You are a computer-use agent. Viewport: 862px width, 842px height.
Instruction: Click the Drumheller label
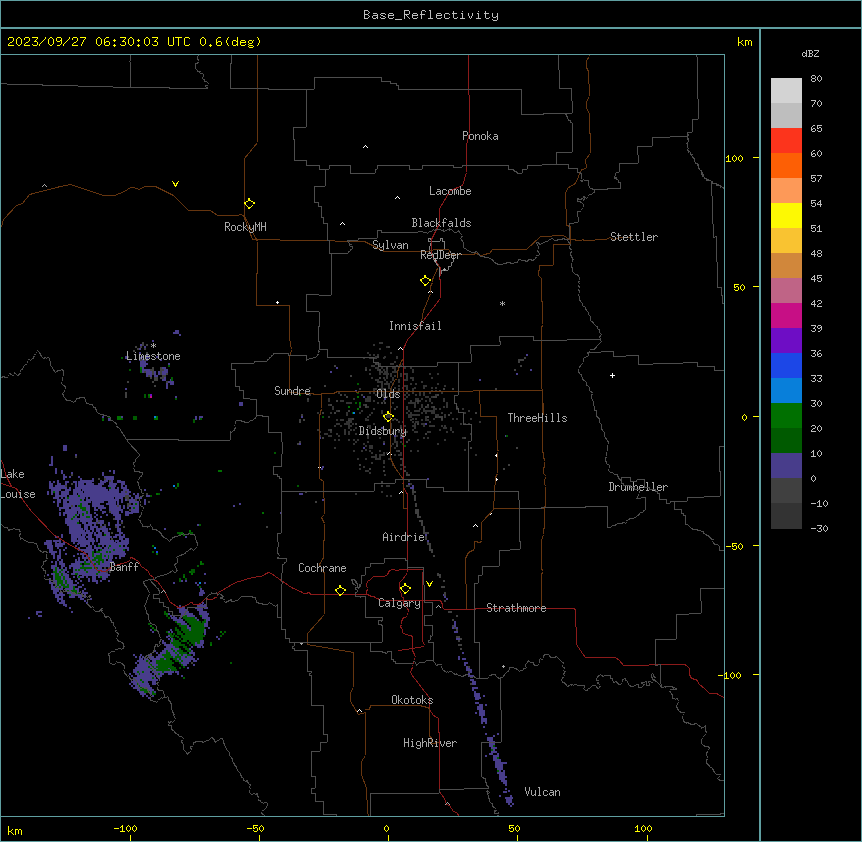[638, 487]
